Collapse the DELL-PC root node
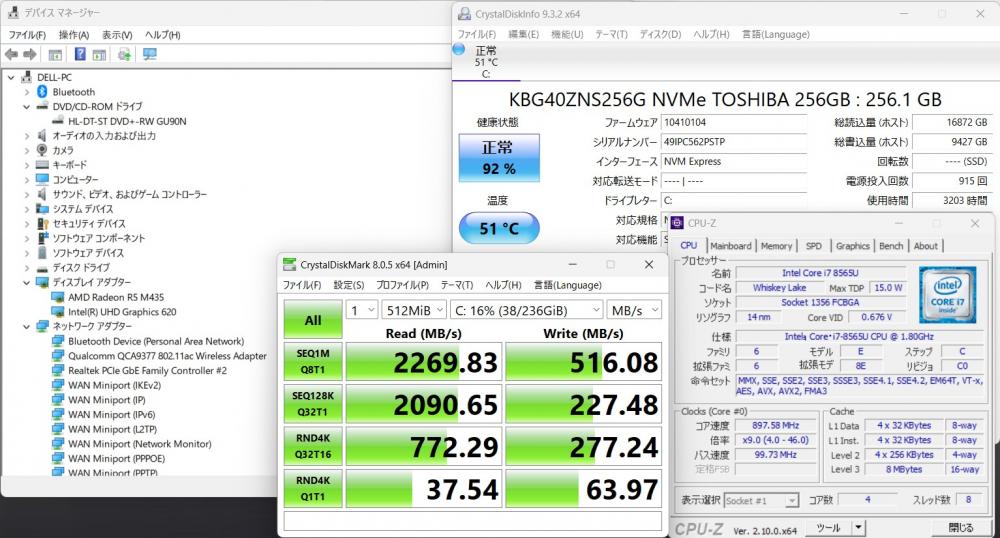 [11, 78]
